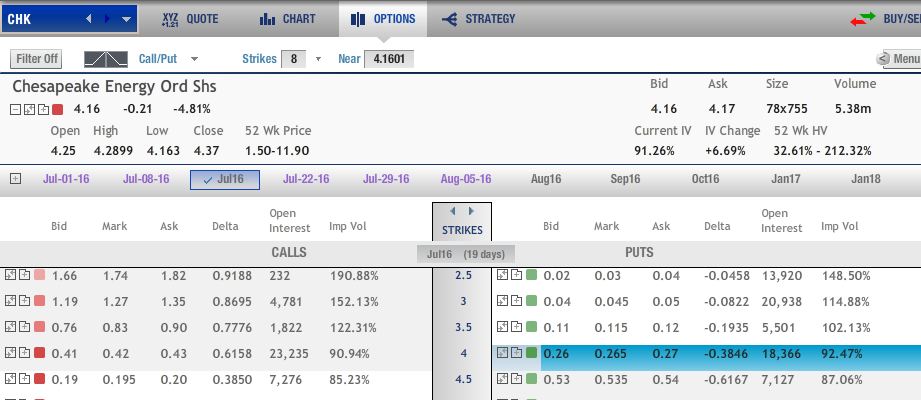Click plus icon for highlighted 0.26 put row
921x400 pixels.
click(x=516, y=353)
